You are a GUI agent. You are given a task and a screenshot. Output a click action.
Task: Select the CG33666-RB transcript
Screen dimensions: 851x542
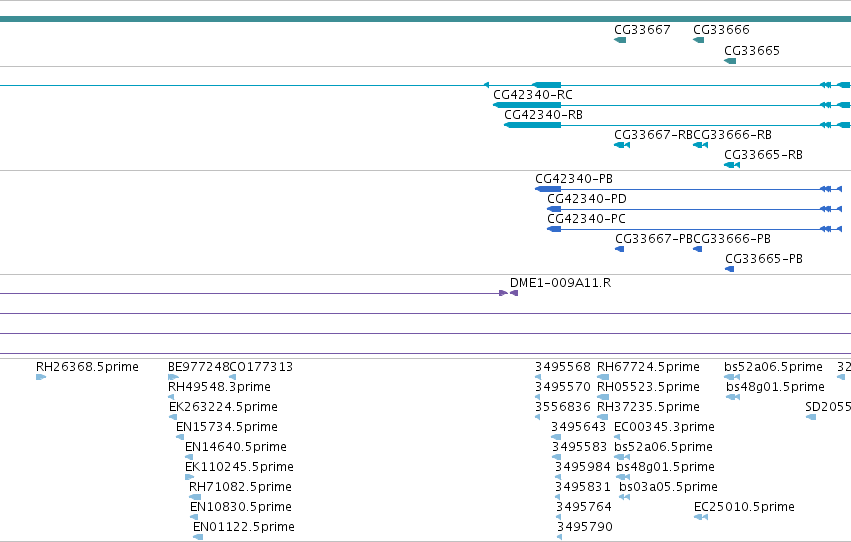(x=733, y=135)
